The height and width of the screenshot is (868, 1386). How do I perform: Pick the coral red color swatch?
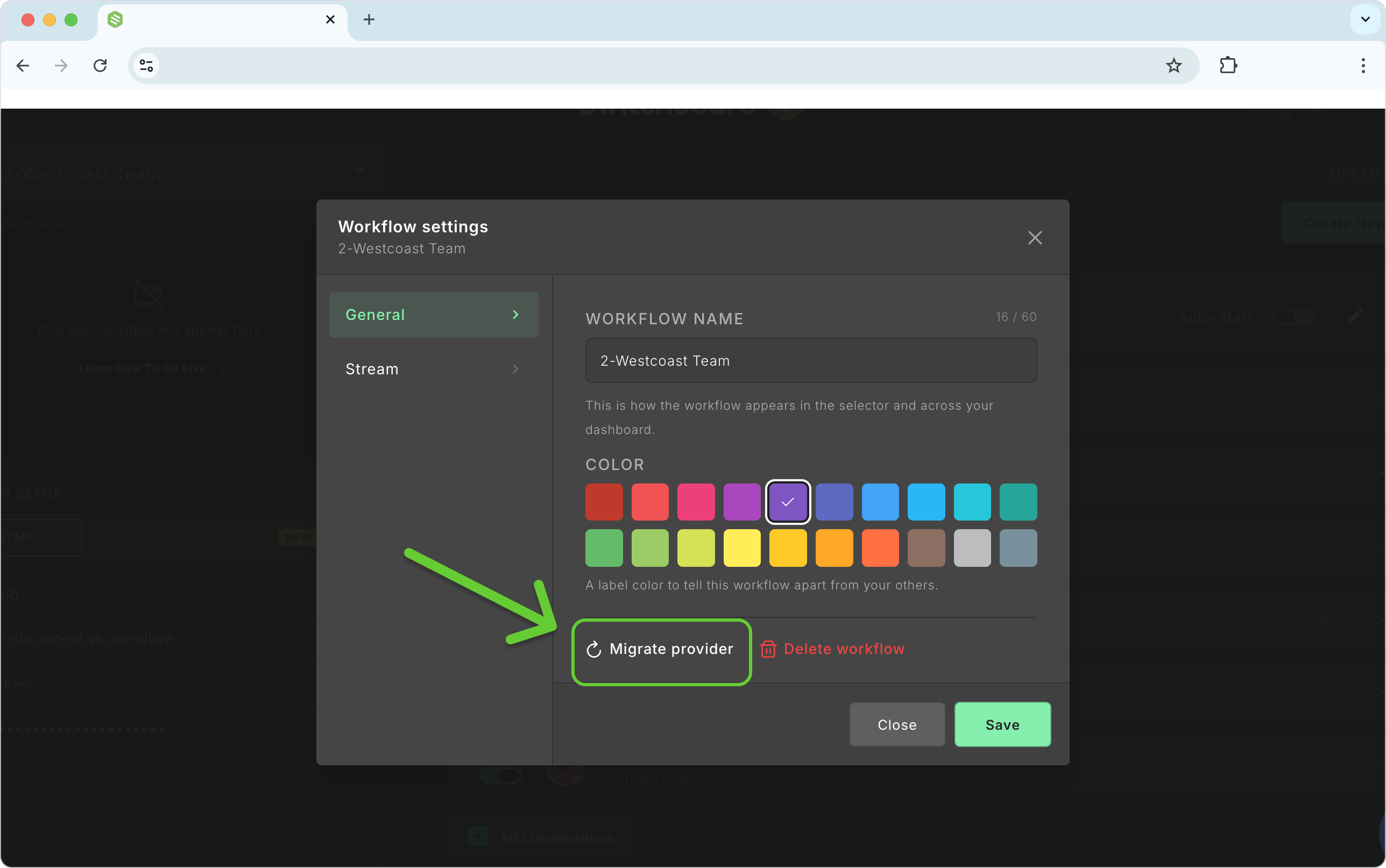click(x=650, y=502)
